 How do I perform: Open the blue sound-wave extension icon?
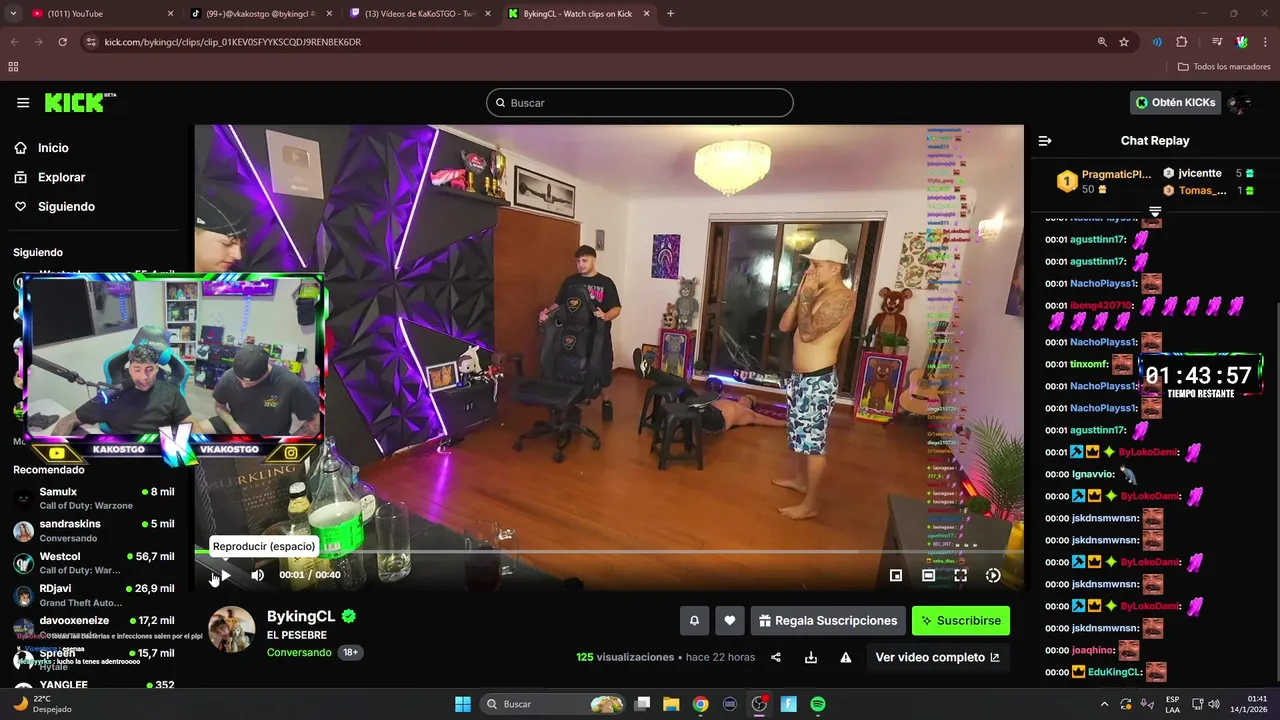click(1157, 42)
